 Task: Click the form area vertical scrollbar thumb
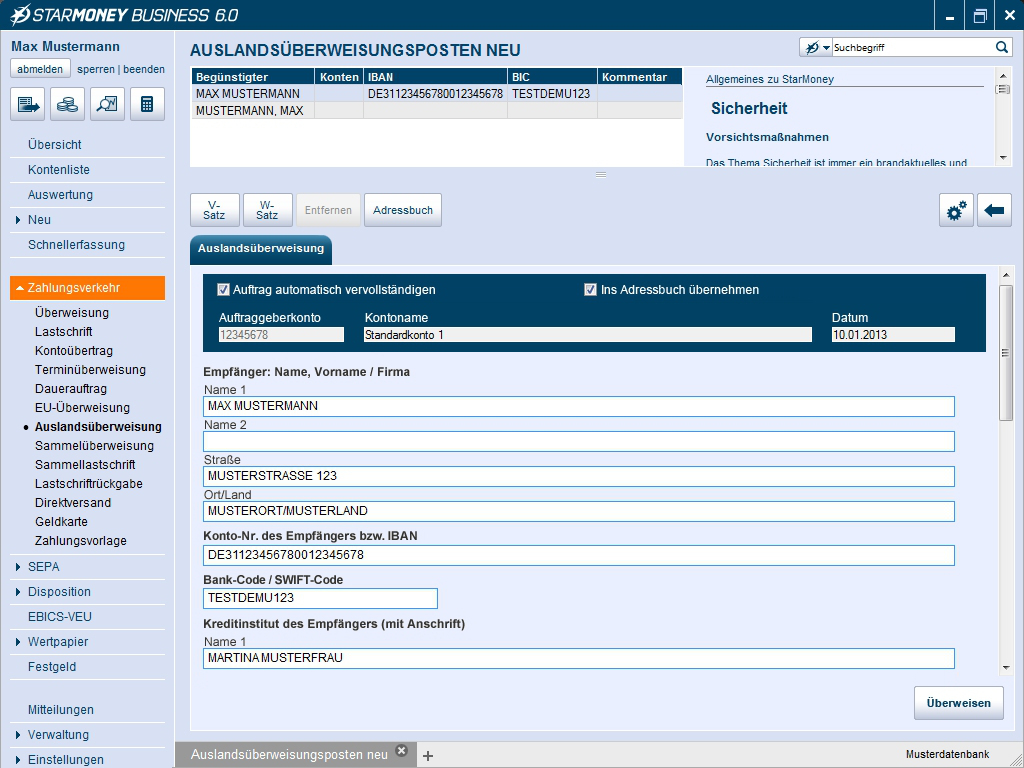[x=1006, y=353]
